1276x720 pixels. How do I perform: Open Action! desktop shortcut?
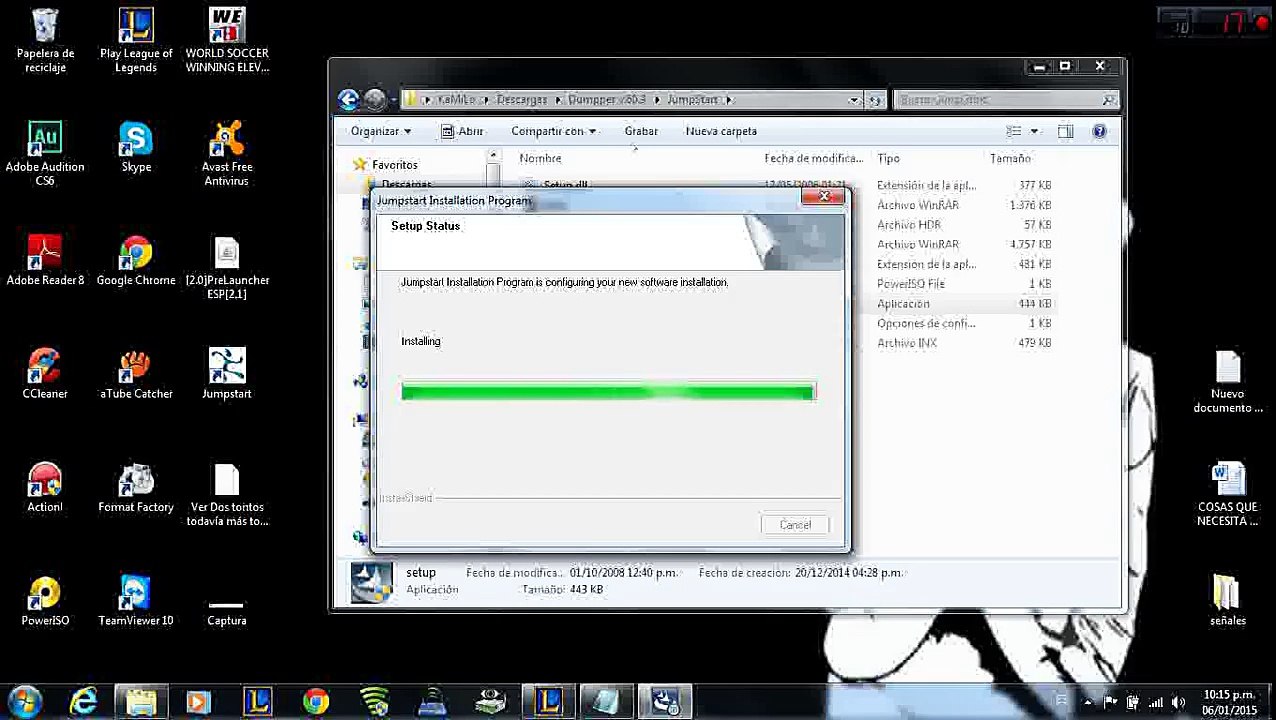click(x=45, y=488)
